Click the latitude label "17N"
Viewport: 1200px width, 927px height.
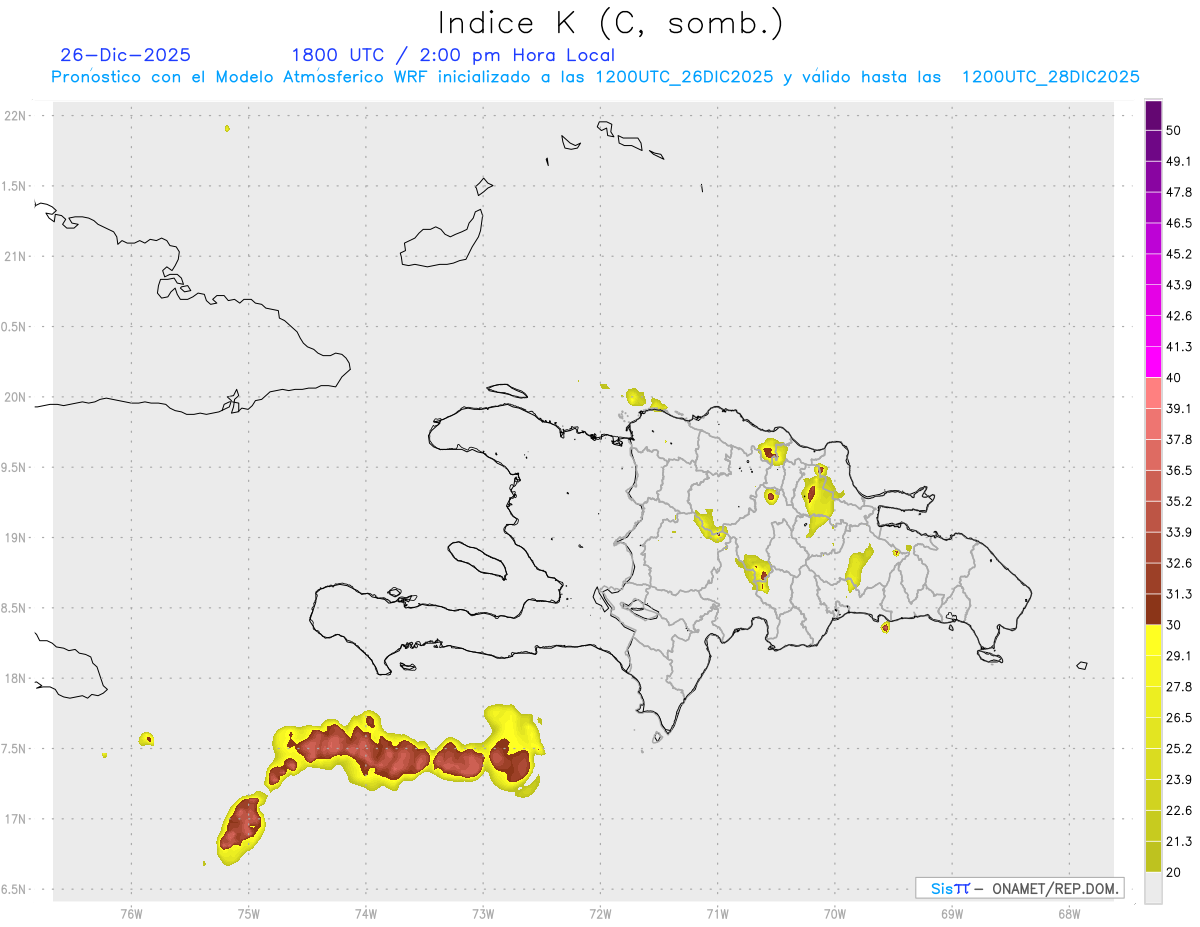(15, 819)
